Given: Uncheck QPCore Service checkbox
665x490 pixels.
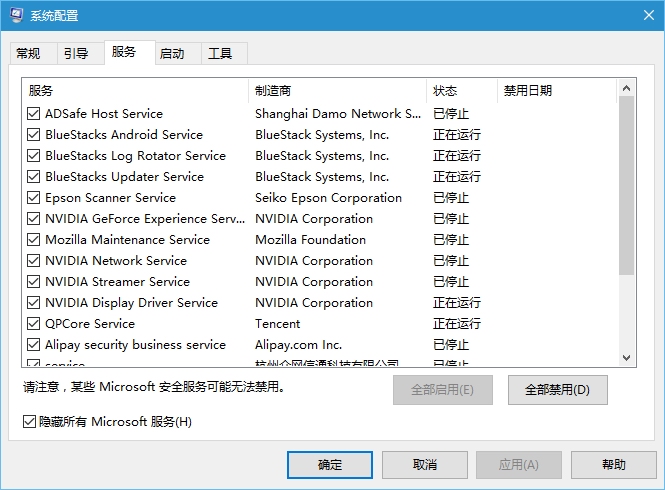Looking at the screenshot, I should click(x=34, y=324).
